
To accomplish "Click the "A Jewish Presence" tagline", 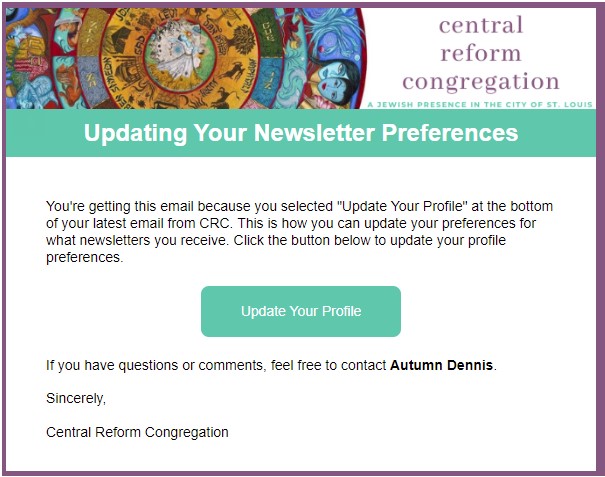I will (480, 104).
